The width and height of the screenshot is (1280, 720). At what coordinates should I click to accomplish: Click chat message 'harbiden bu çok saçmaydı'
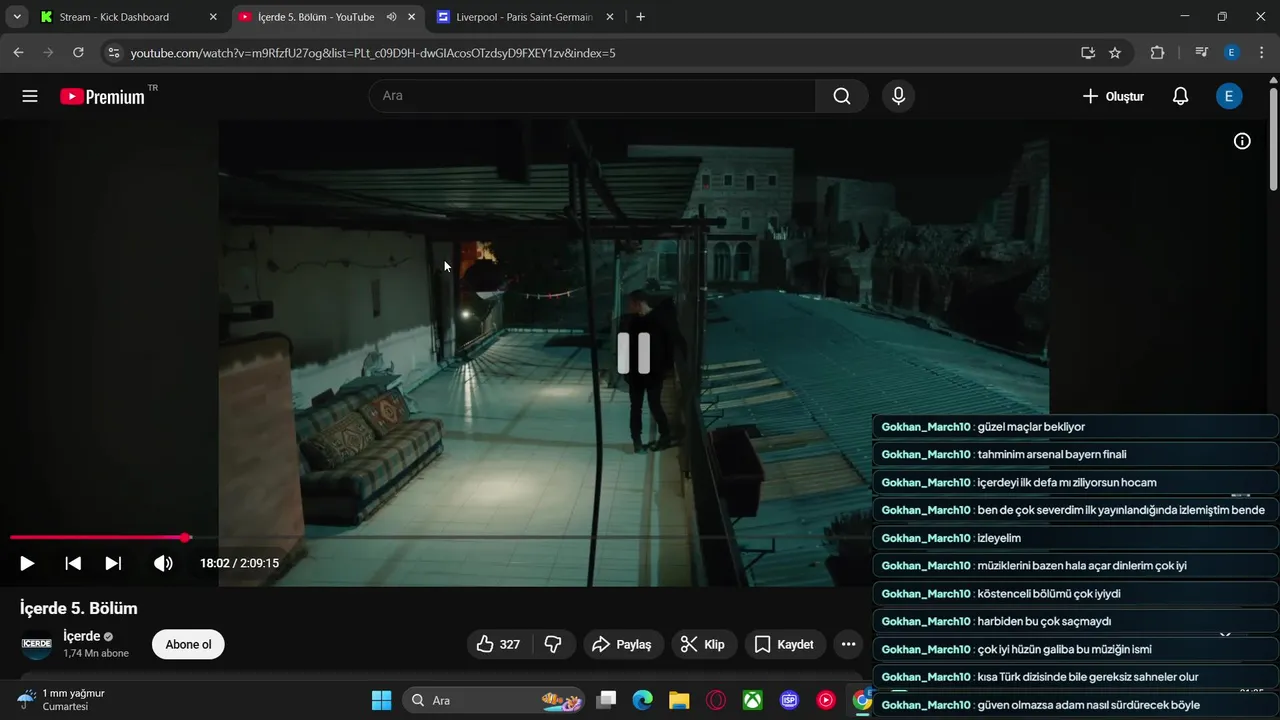pyautogui.click(x=1044, y=621)
